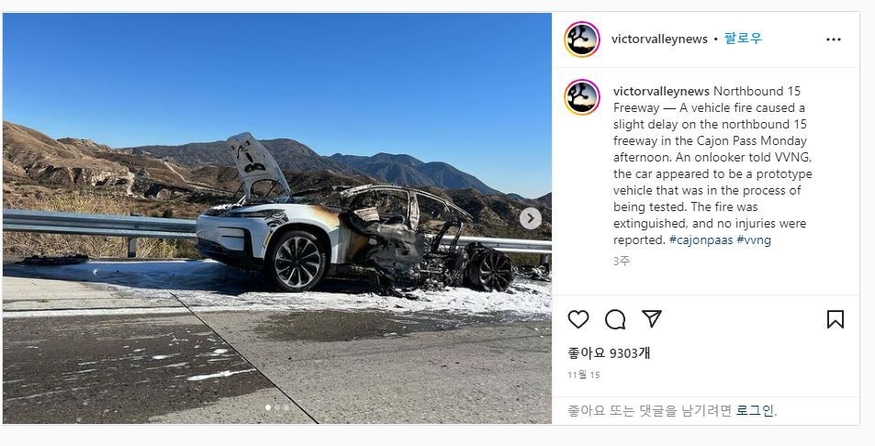Open victorvalleynews username in header

tap(659, 39)
